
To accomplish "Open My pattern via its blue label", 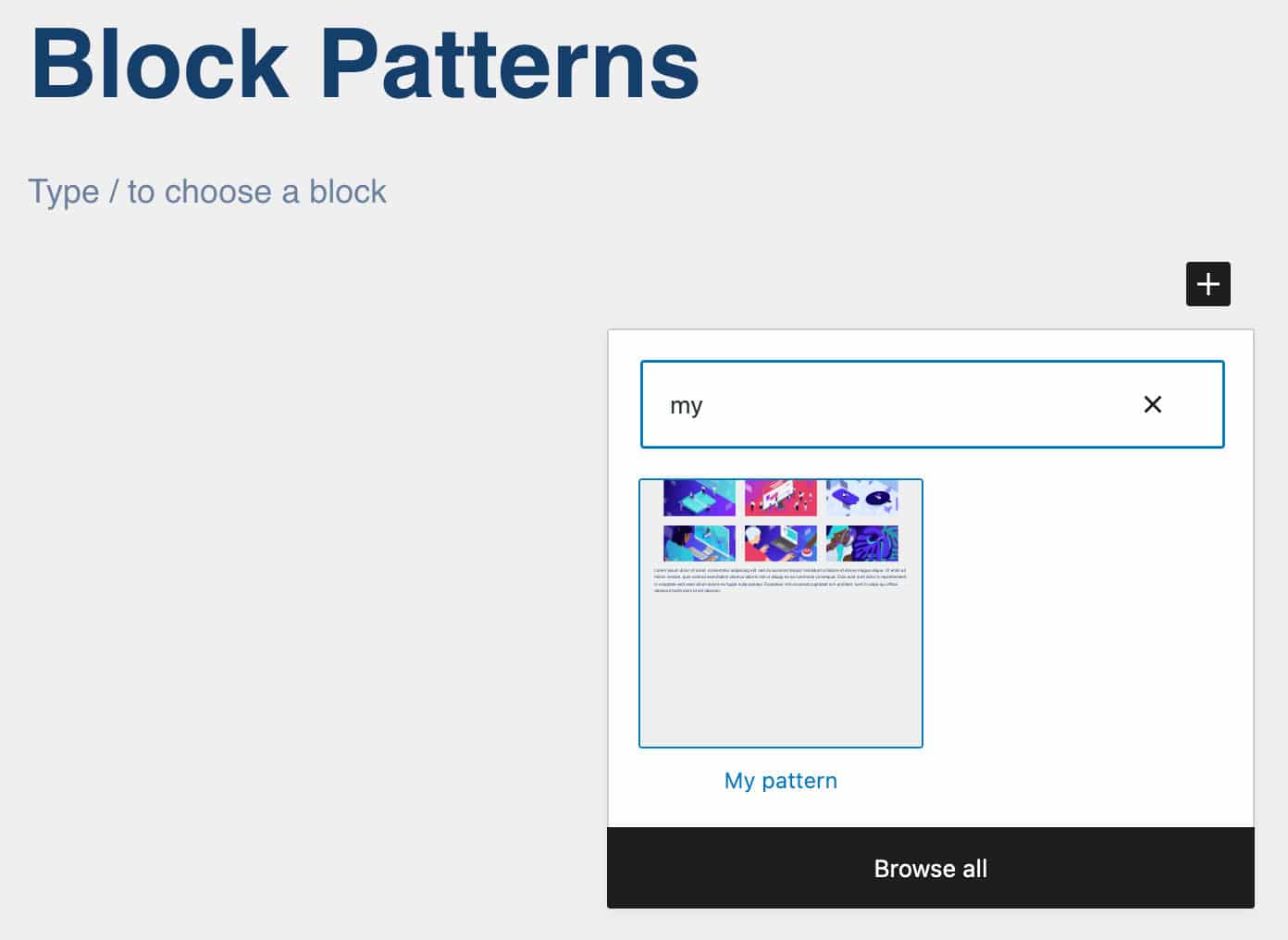I will coord(780,780).
